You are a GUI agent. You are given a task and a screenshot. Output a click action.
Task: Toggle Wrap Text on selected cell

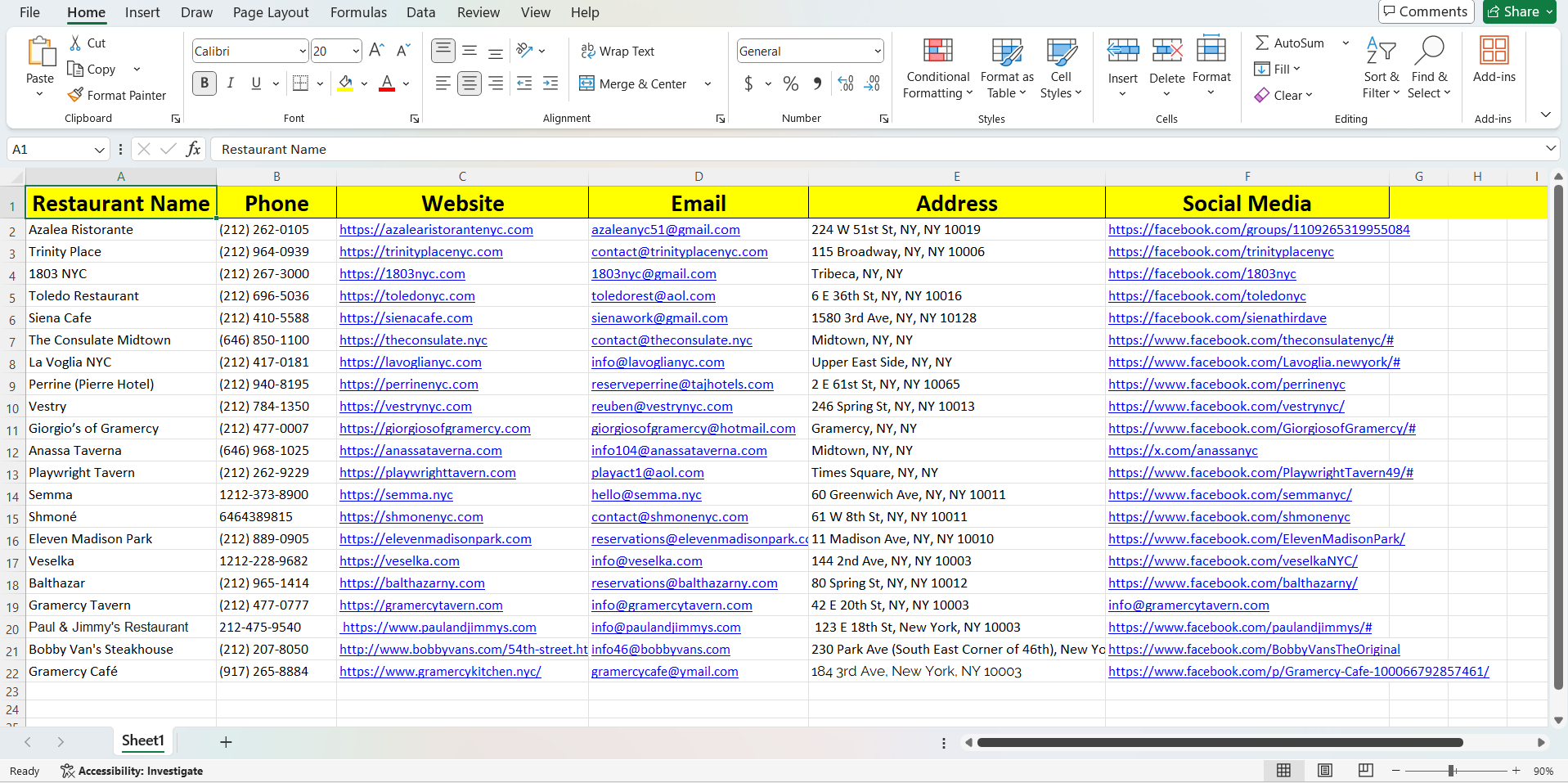618,52
